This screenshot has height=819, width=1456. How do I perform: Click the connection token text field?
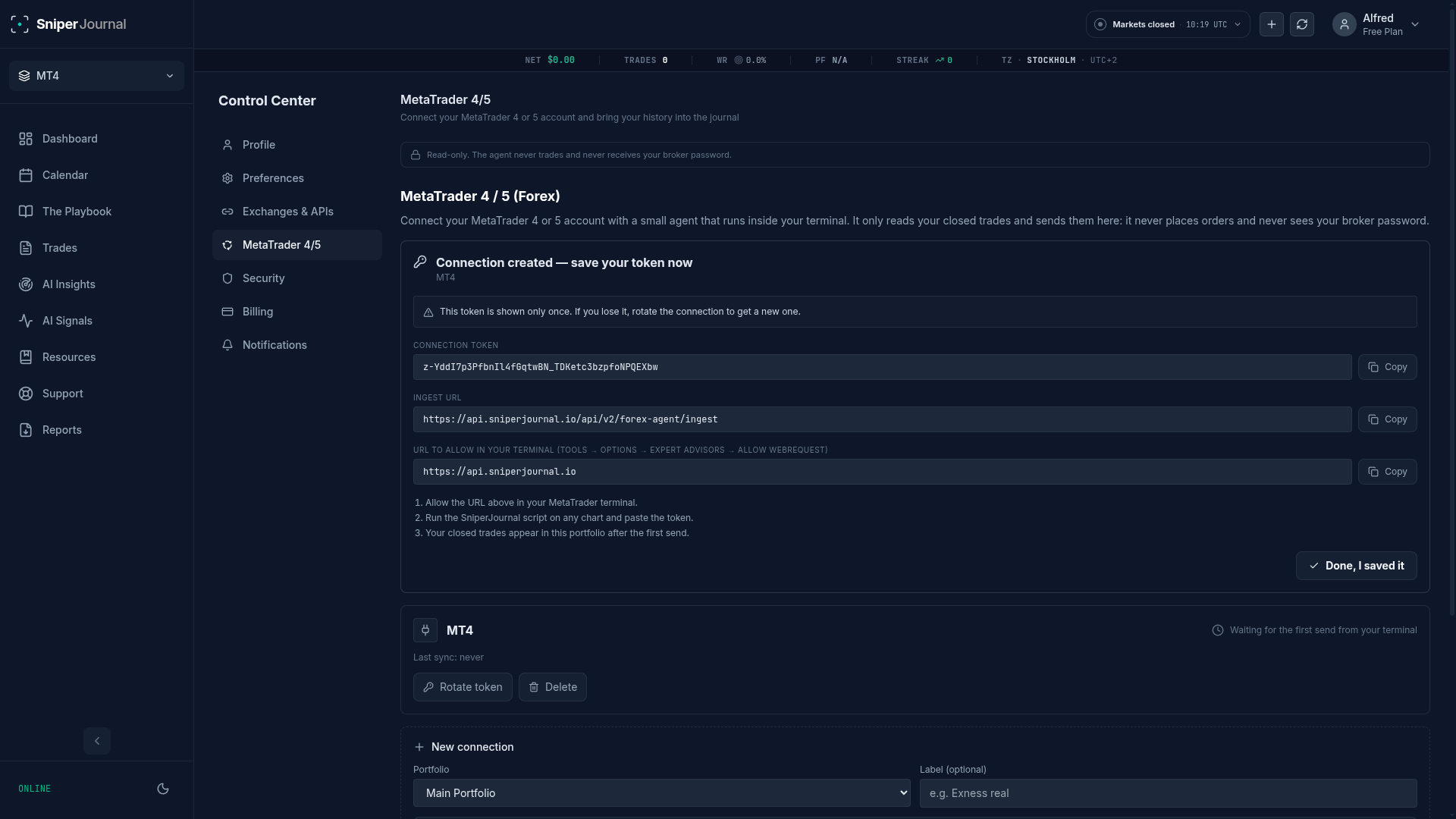pos(883,367)
